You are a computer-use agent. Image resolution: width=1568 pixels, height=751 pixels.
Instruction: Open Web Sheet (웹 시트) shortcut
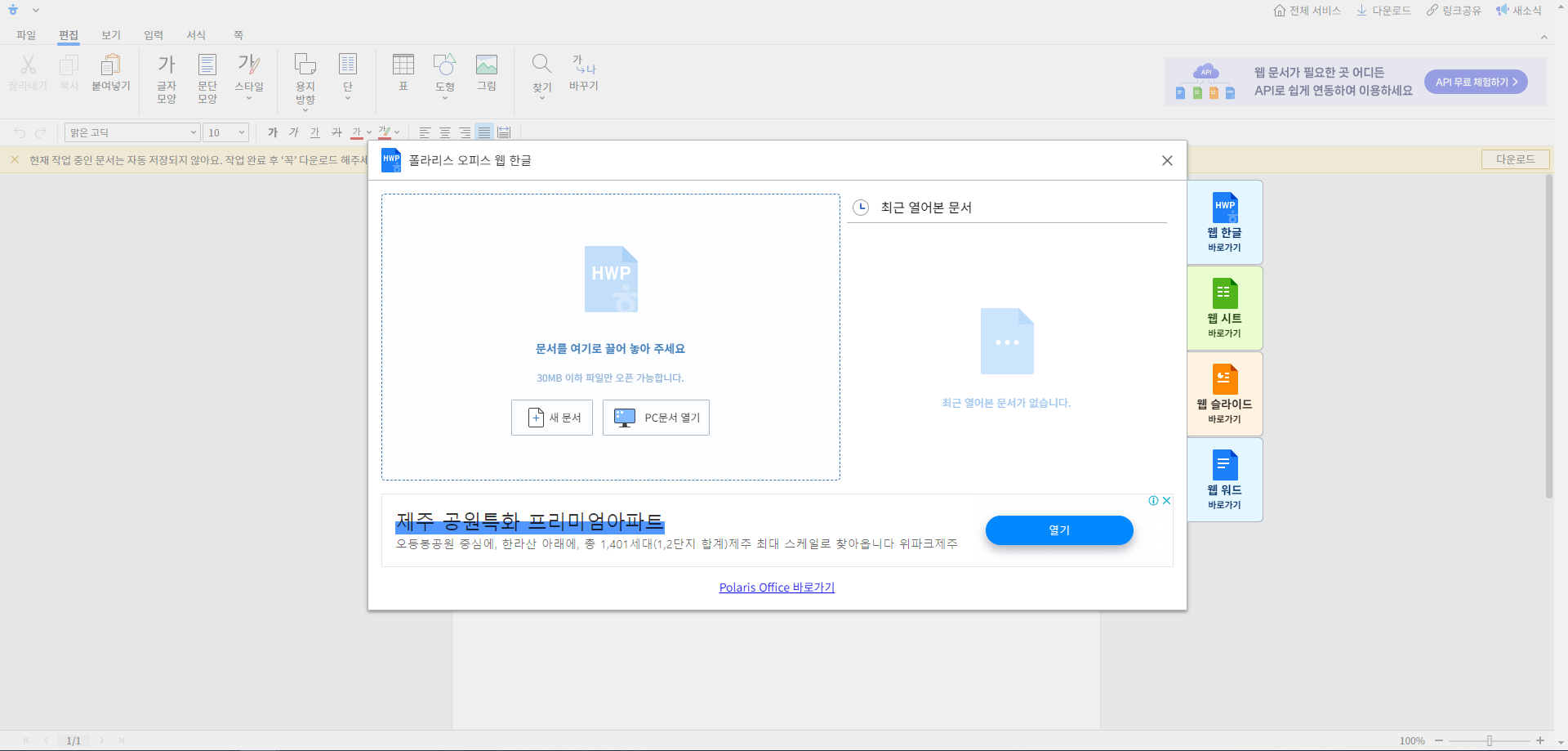point(1224,308)
